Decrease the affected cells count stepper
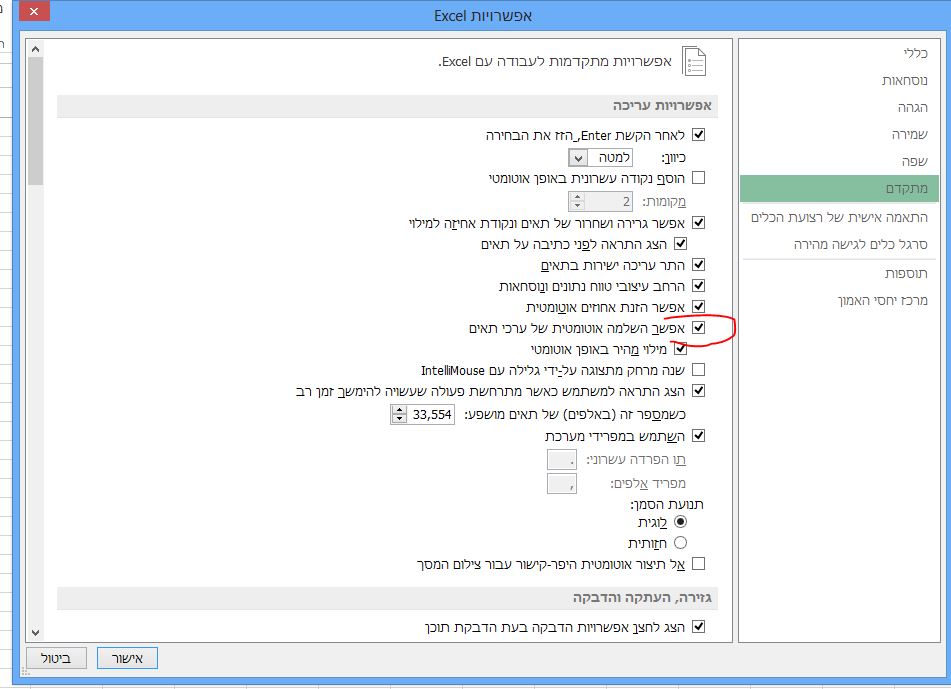This screenshot has width=951, height=689. click(x=399, y=419)
